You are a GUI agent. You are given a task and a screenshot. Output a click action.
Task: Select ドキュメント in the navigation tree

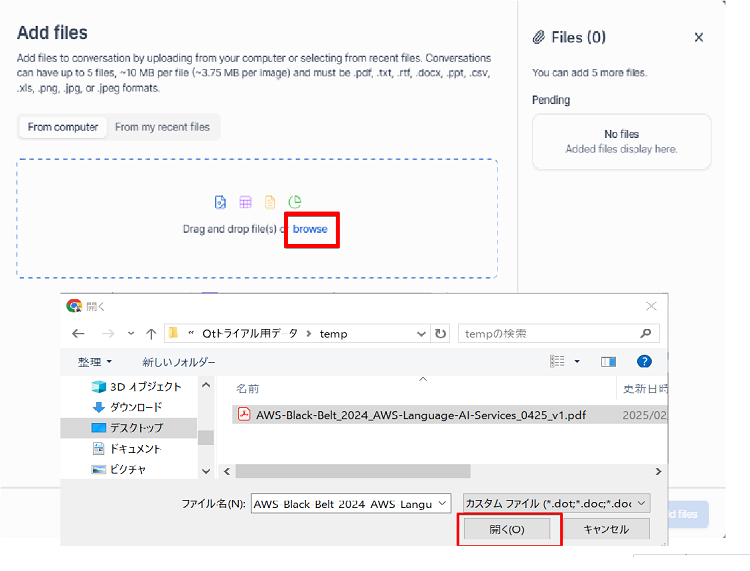126,449
